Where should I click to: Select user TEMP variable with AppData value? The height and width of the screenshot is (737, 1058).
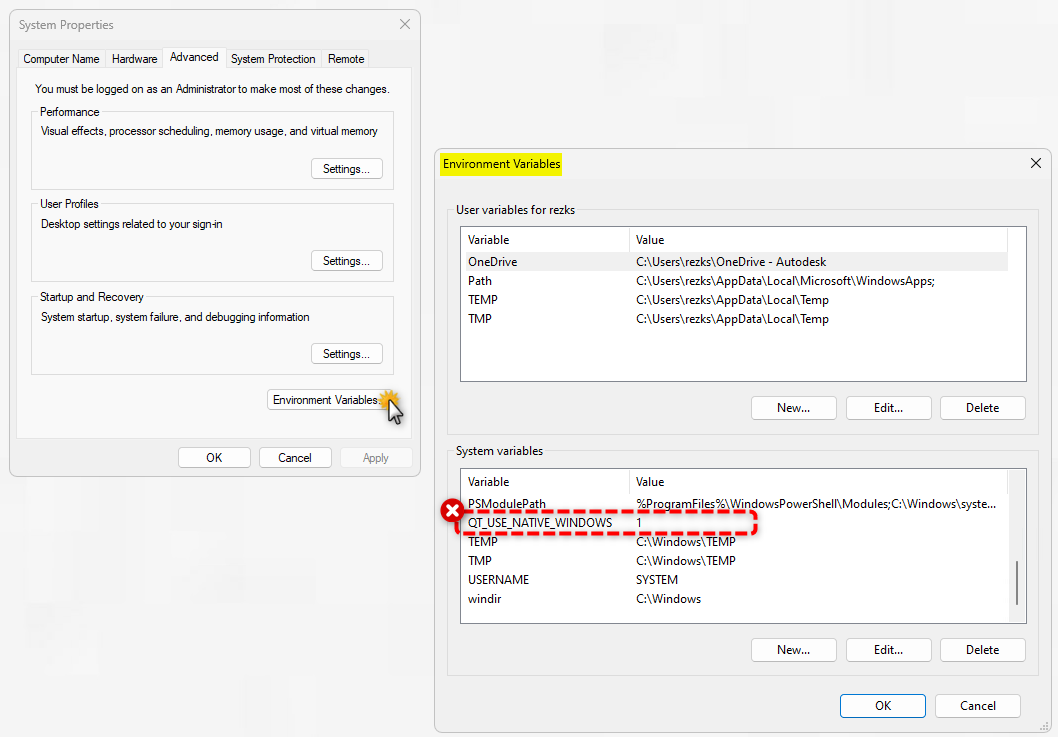click(734, 300)
